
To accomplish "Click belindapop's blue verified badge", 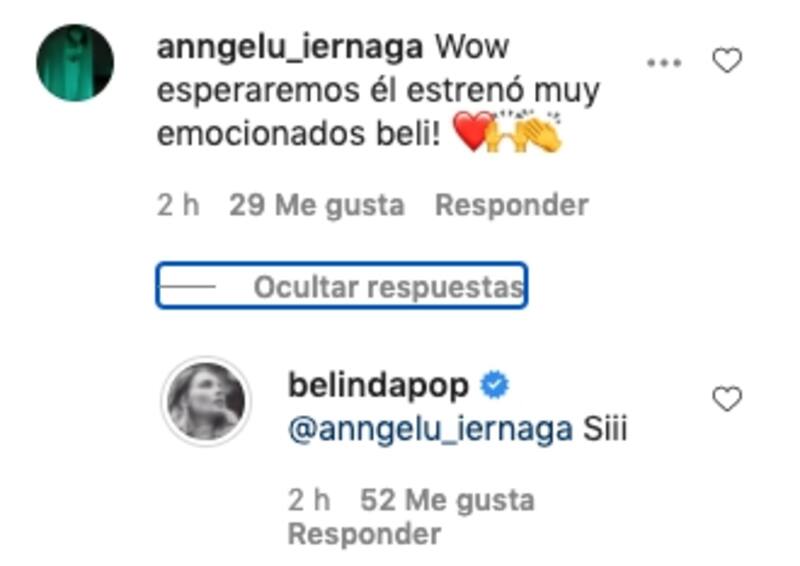I will 494,385.
